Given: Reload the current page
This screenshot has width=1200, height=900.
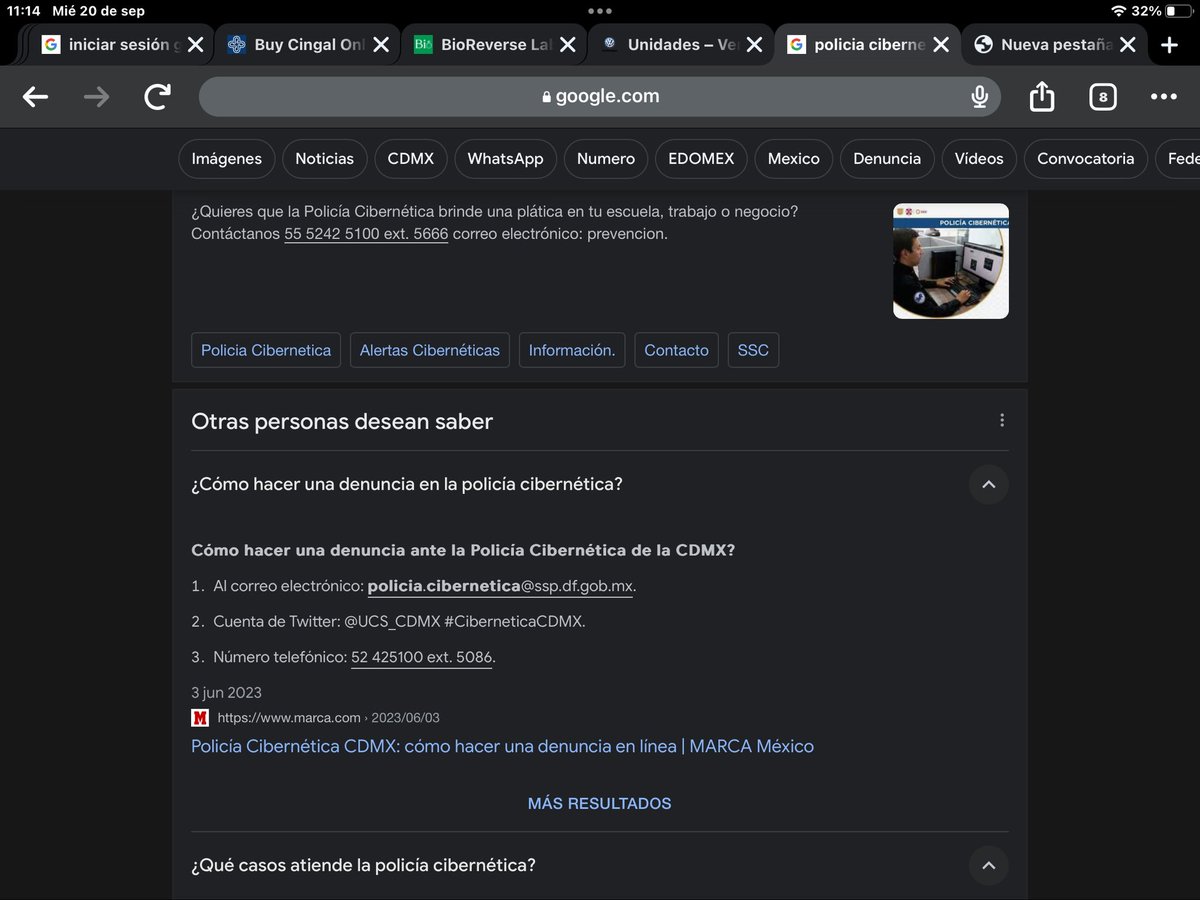Looking at the screenshot, I should [157, 97].
